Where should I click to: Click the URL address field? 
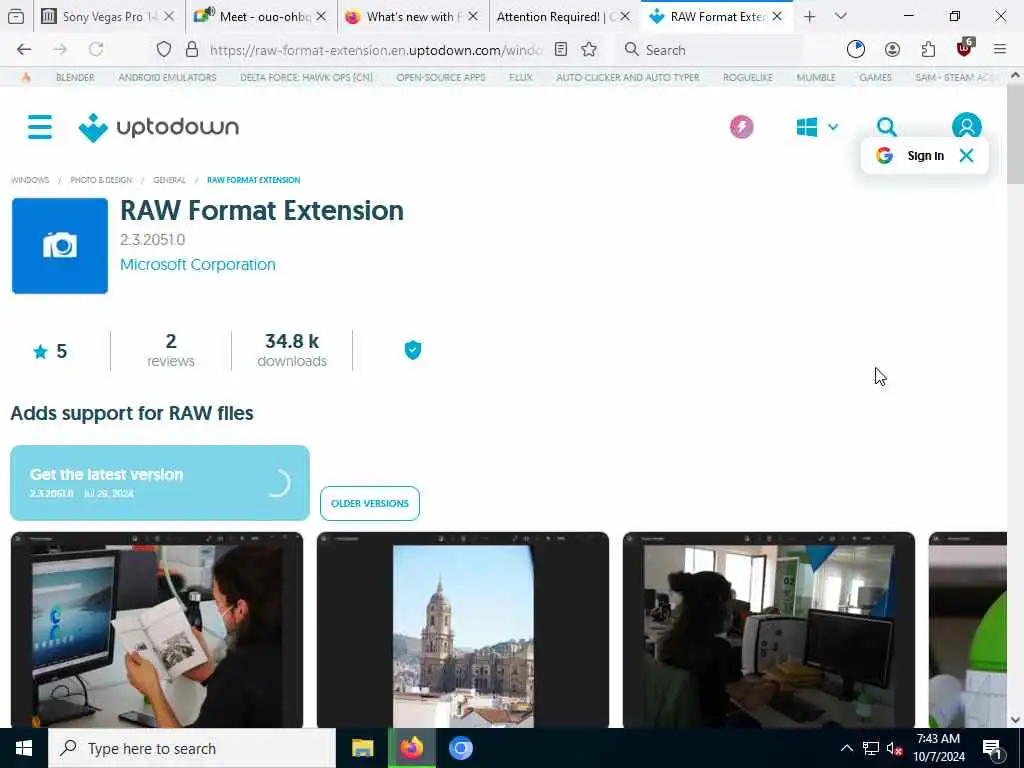click(x=376, y=50)
